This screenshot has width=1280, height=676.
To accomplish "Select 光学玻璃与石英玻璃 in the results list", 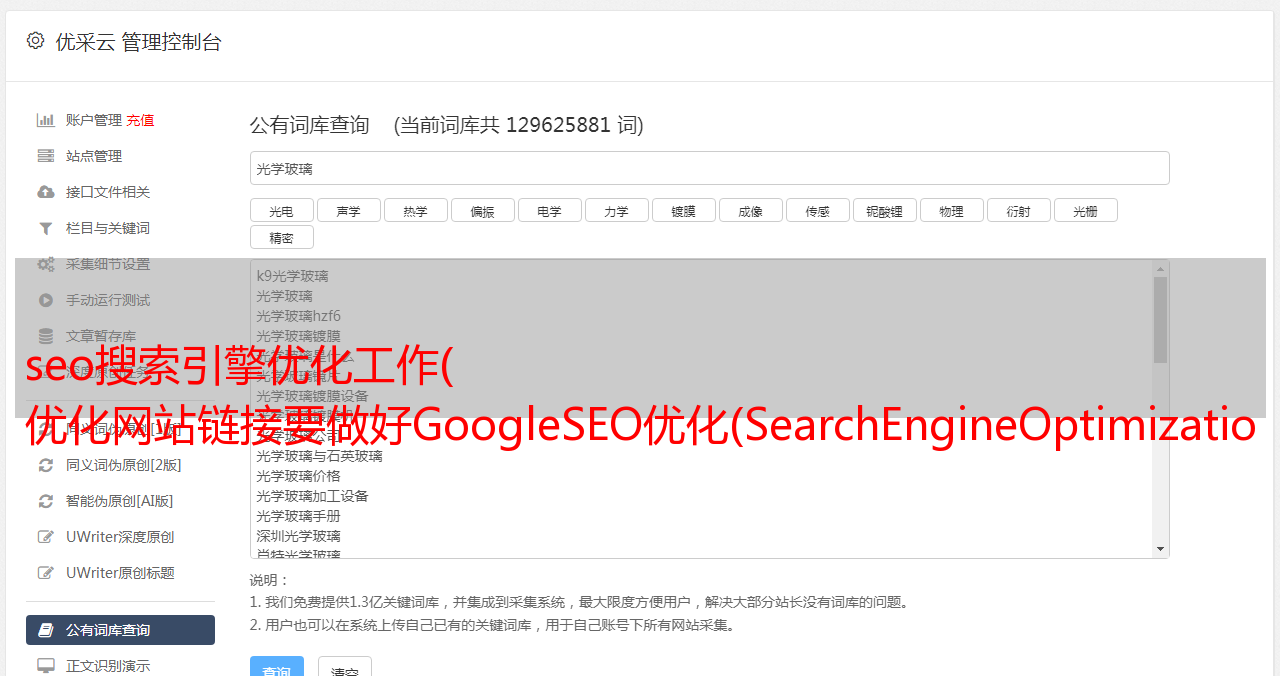I will (x=319, y=456).
